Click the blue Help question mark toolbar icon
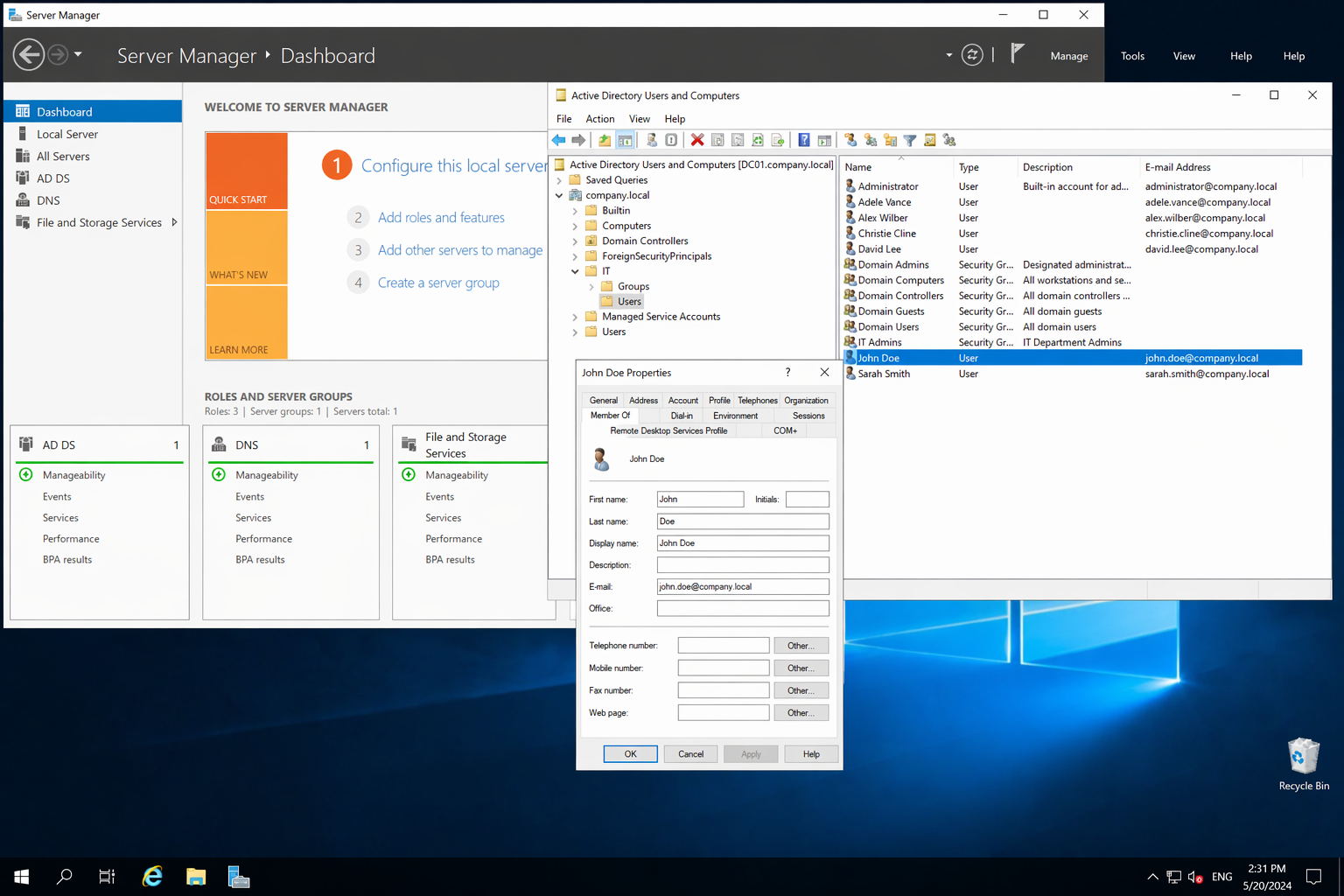This screenshot has width=1344, height=896. point(803,140)
